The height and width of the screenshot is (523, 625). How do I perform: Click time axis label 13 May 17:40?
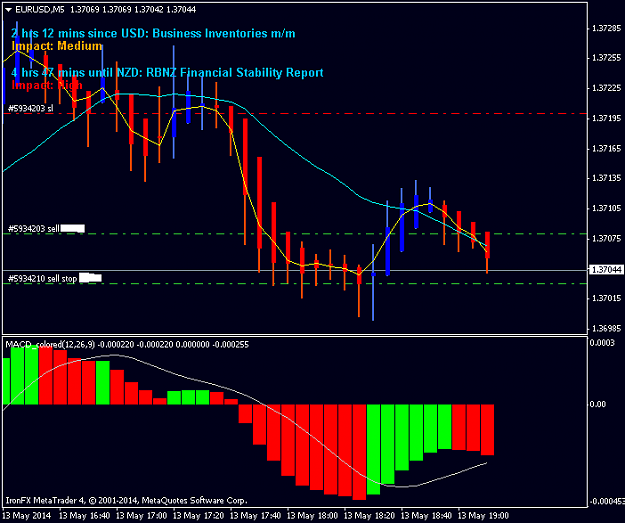[256, 516]
